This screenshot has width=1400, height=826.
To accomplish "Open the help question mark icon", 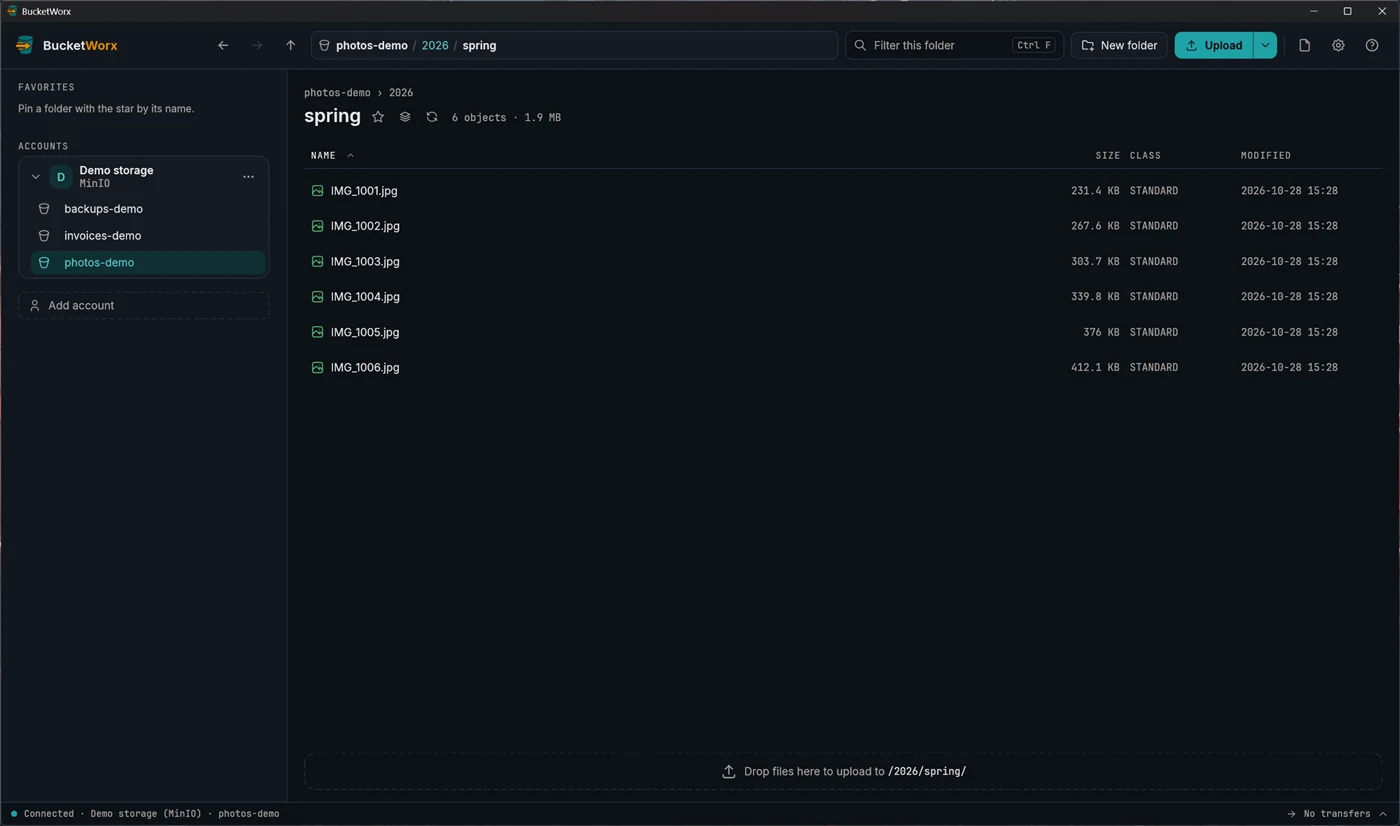I will [x=1372, y=45].
